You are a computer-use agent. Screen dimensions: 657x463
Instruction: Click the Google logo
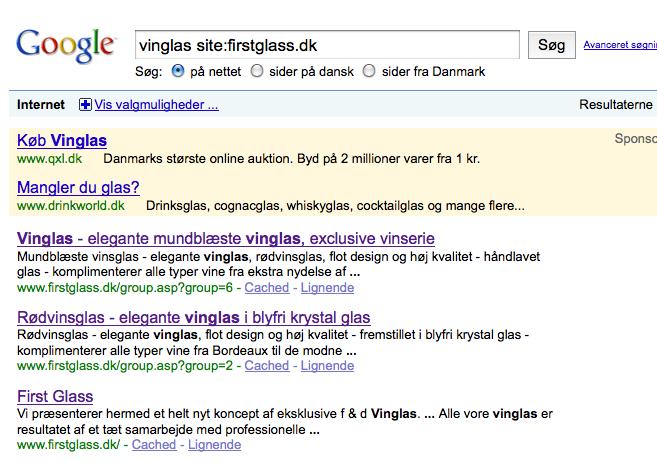click(66, 47)
